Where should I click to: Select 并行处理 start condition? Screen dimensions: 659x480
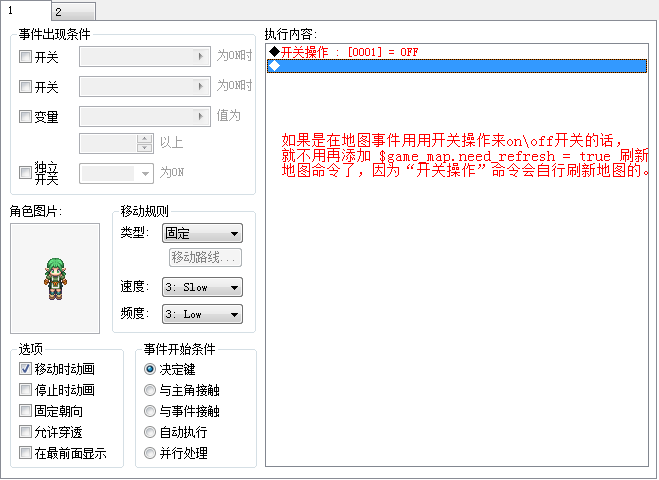150,453
